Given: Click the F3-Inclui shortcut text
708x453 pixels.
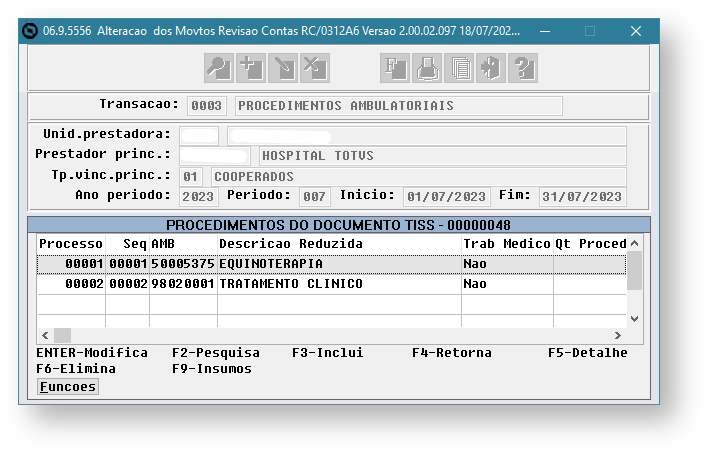Looking at the screenshot, I should click(x=327, y=353).
